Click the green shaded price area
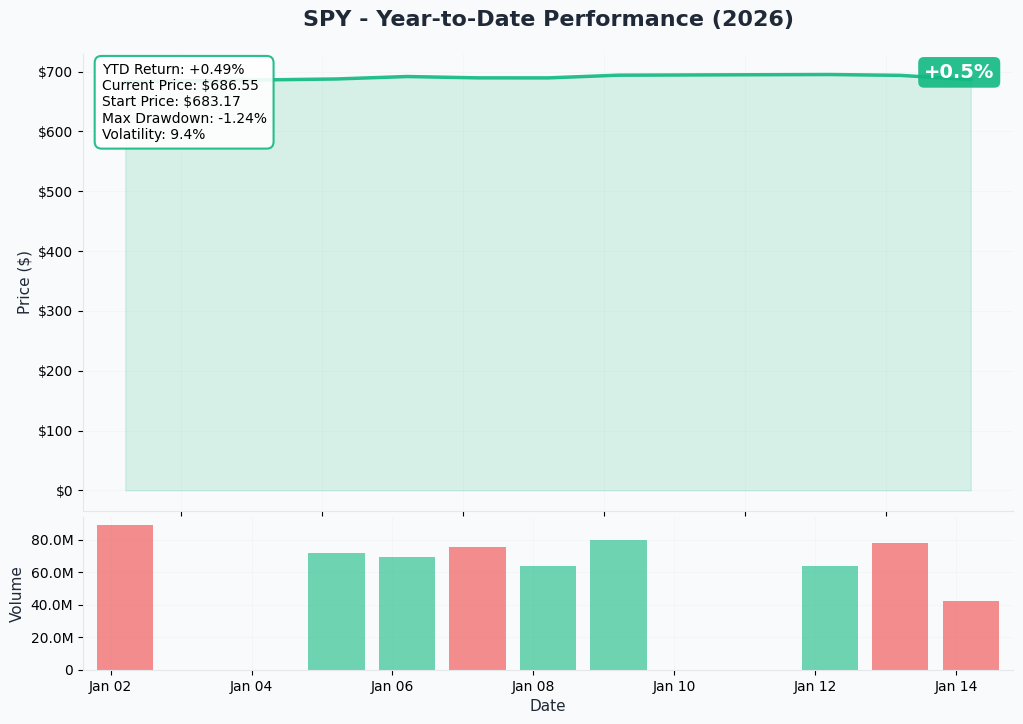The image size is (1023, 724). [x=548, y=284]
